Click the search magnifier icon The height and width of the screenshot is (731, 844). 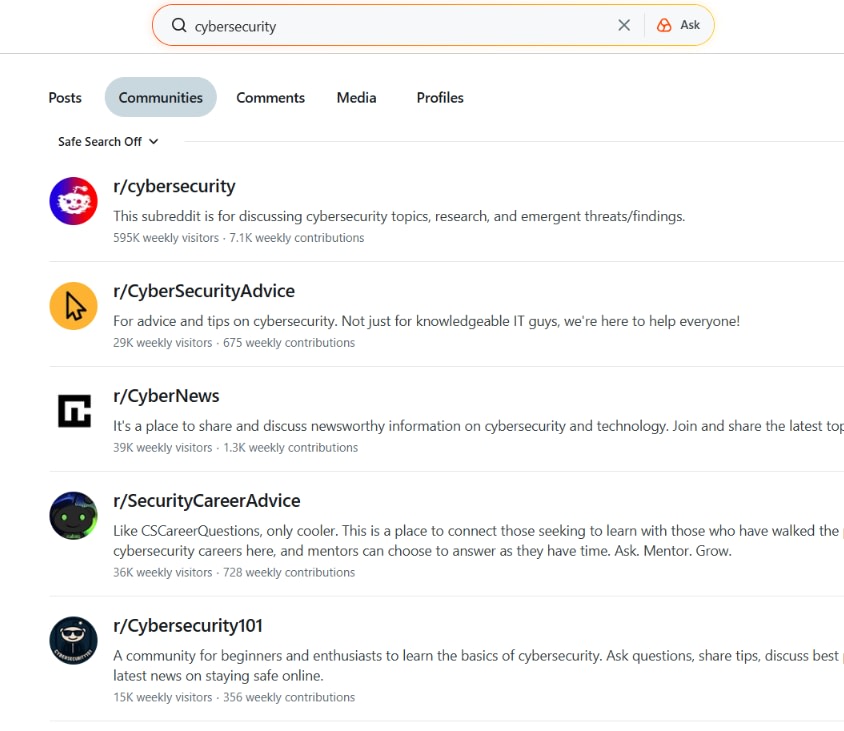click(x=179, y=25)
